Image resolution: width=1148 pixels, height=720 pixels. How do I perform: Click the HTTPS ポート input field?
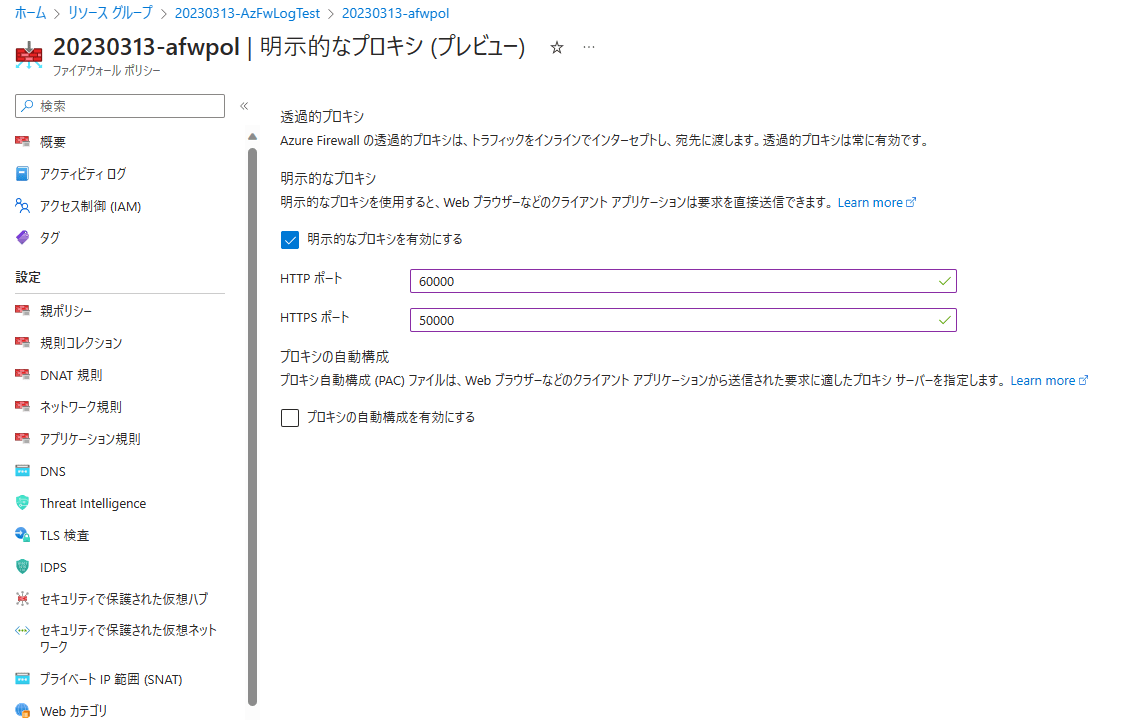[683, 320]
